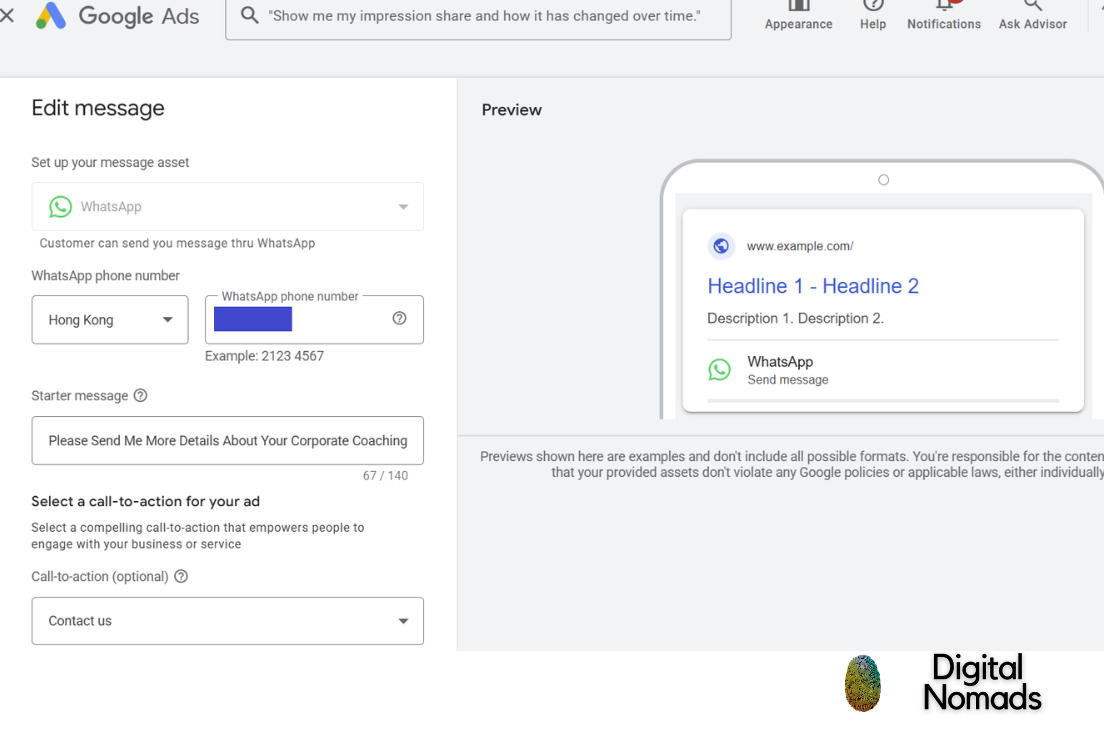Click www.example.com/ in preview
Screen dimensions: 1104x736
tap(800, 246)
